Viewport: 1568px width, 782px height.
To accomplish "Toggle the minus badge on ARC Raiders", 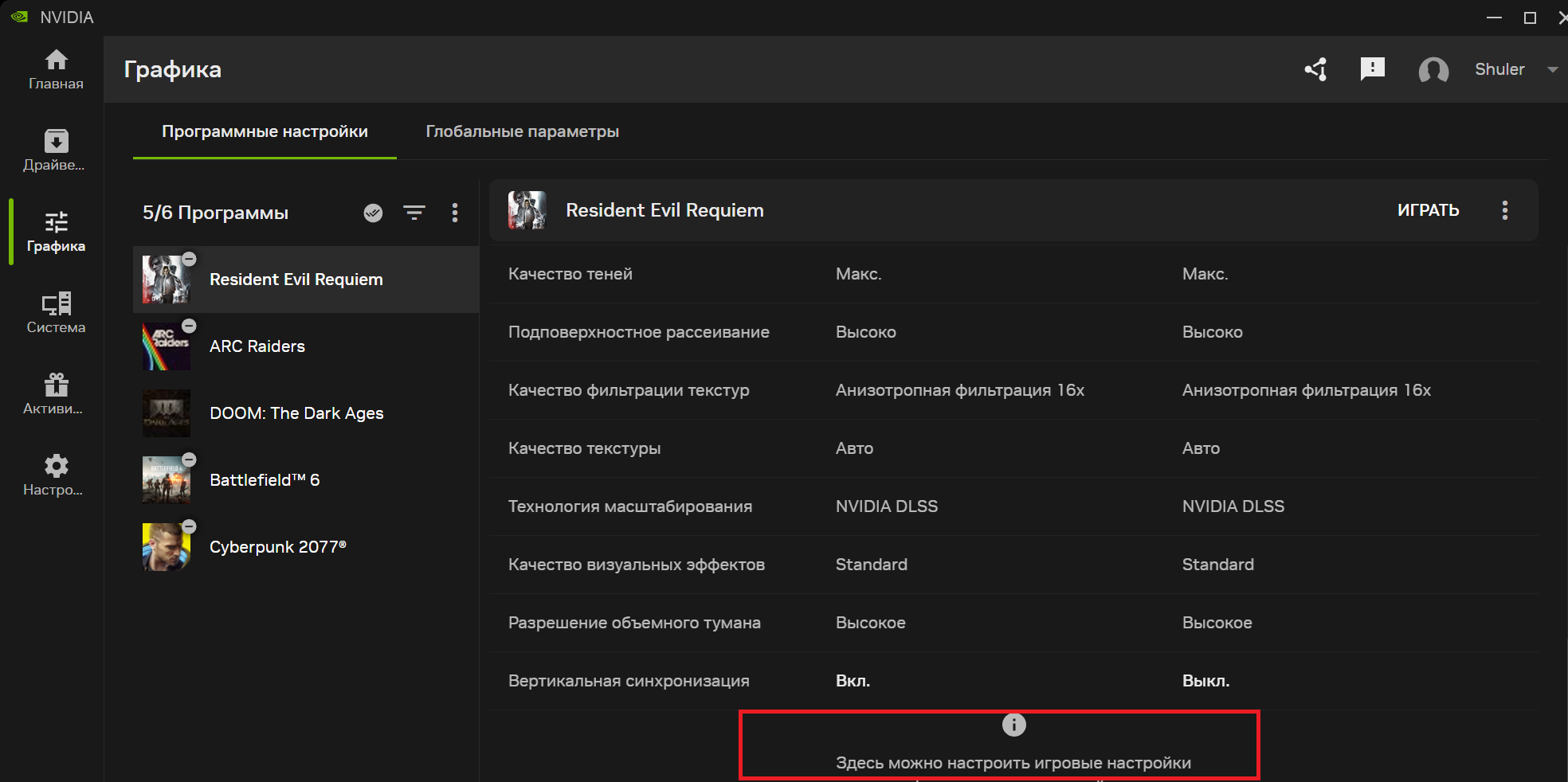I will pos(189,326).
